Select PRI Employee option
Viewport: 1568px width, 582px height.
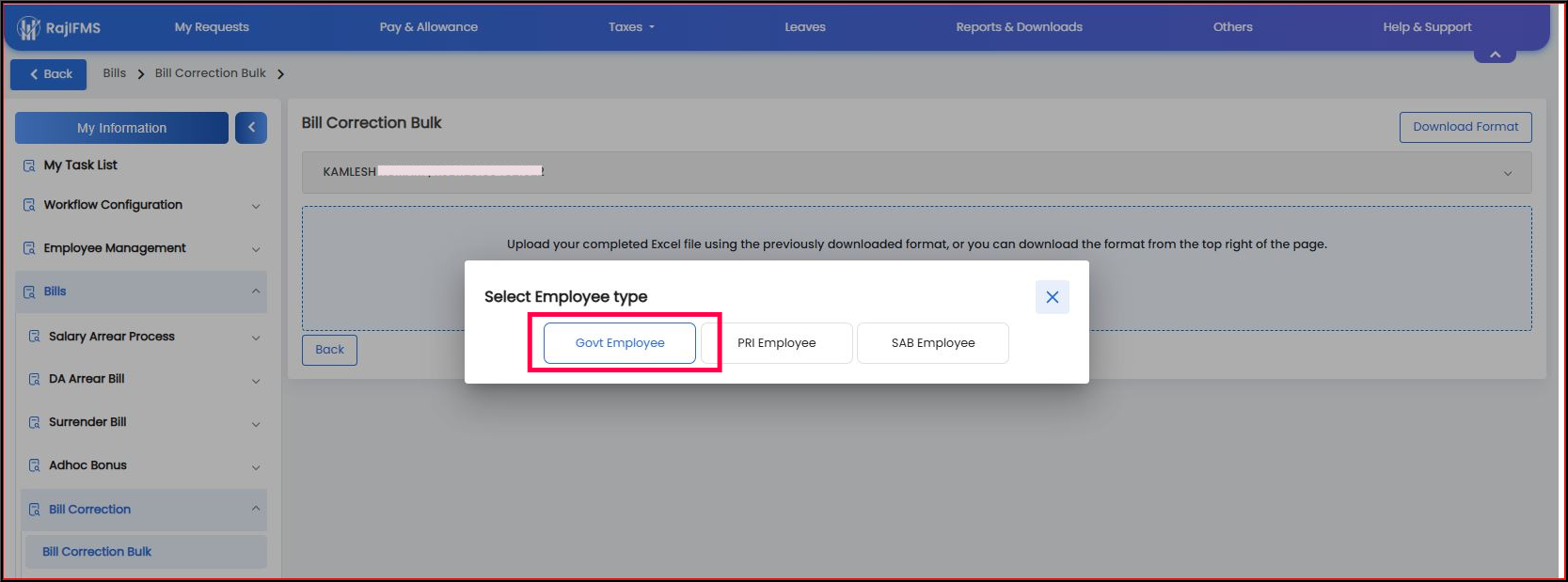[777, 343]
